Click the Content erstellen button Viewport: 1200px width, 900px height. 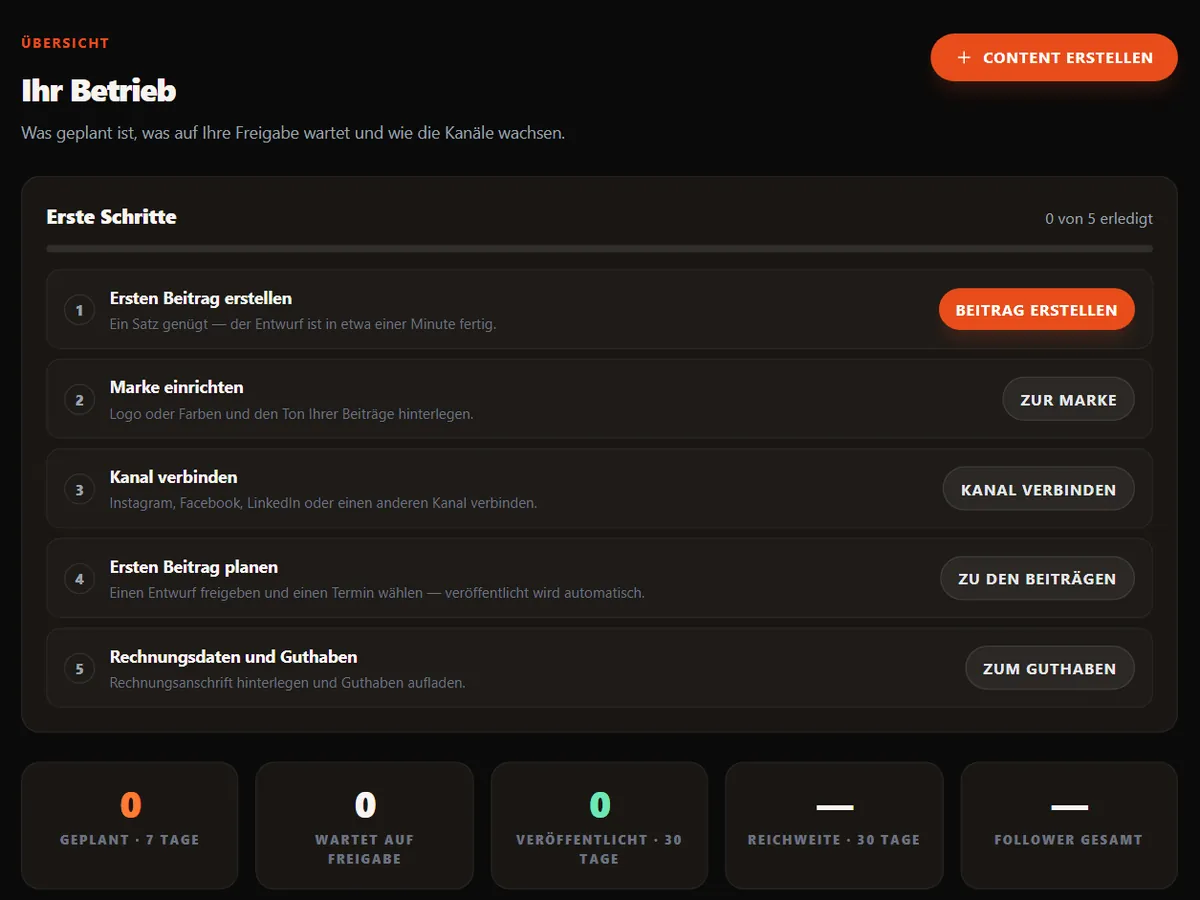pyautogui.click(x=1054, y=58)
